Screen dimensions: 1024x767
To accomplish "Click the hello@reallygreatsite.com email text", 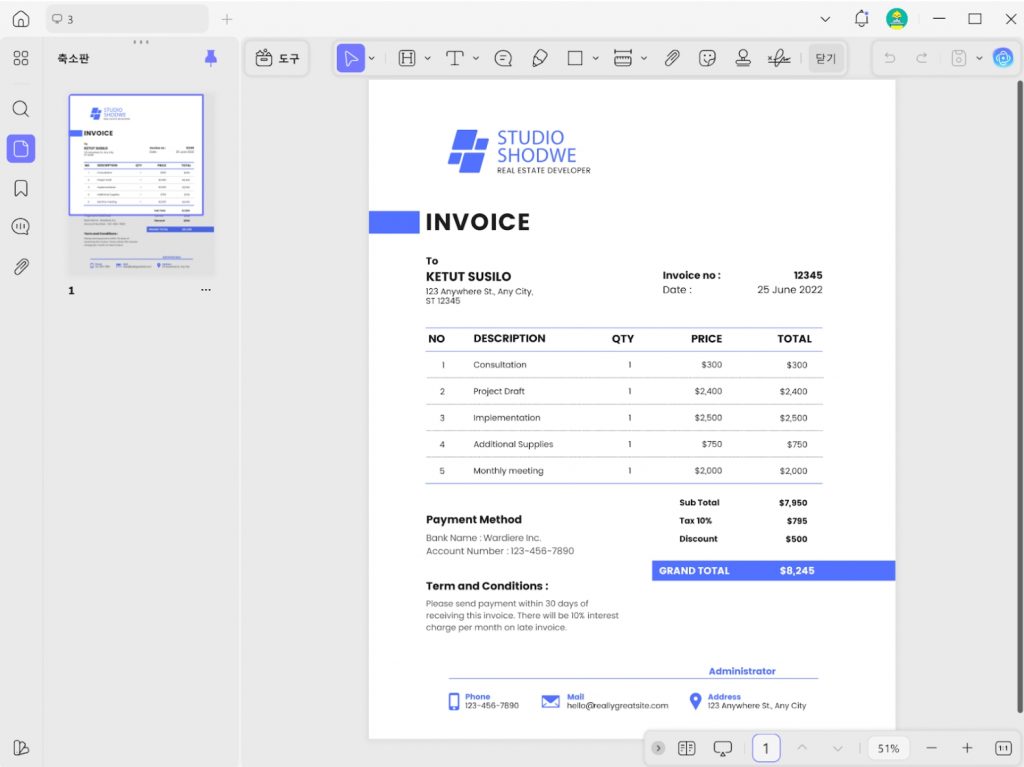I will point(617,706).
